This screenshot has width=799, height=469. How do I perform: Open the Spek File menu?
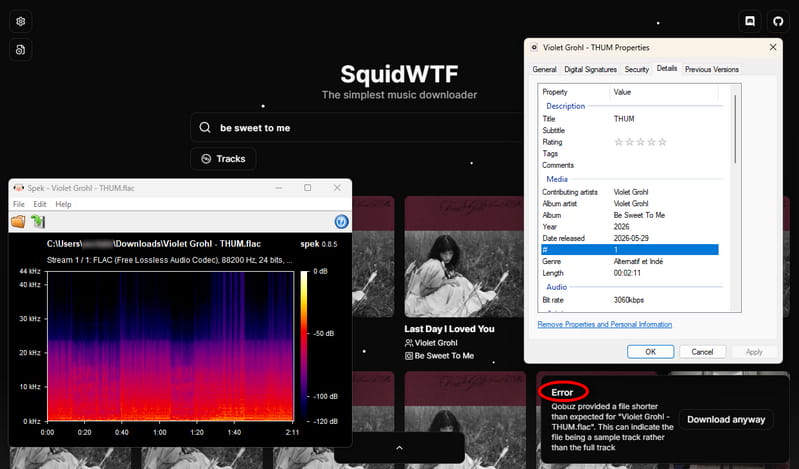(x=19, y=204)
